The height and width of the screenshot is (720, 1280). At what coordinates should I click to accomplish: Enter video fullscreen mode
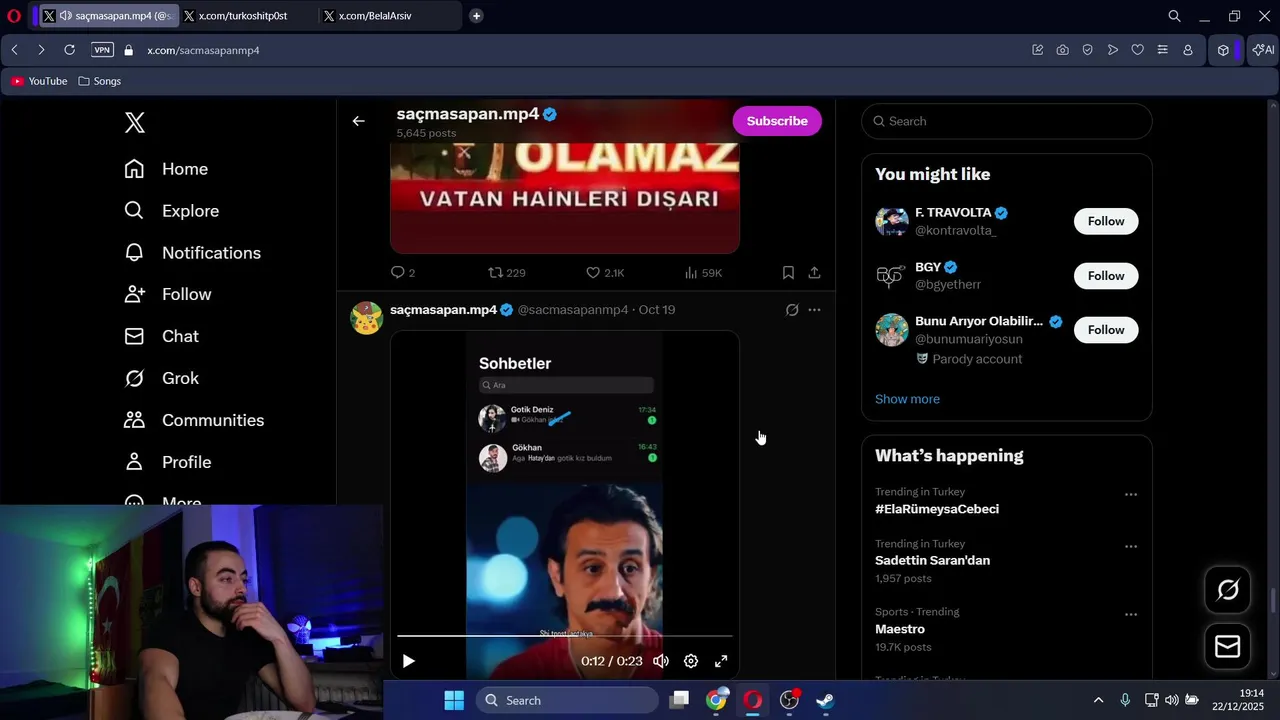[721, 661]
